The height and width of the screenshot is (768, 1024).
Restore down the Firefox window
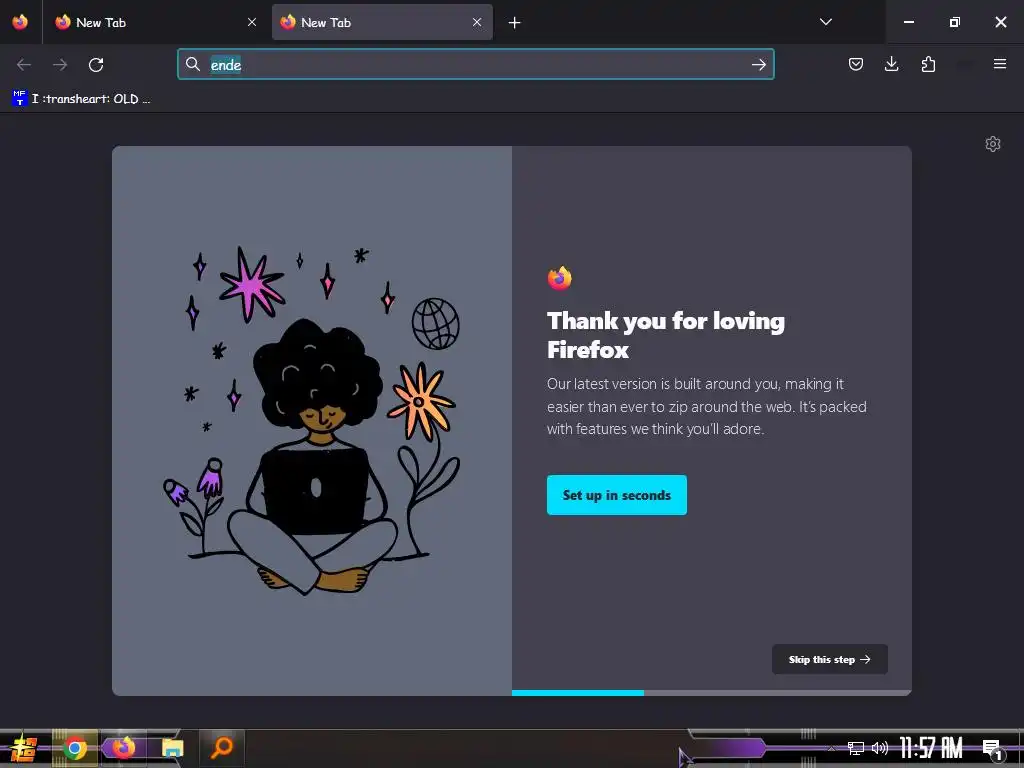[x=955, y=22]
